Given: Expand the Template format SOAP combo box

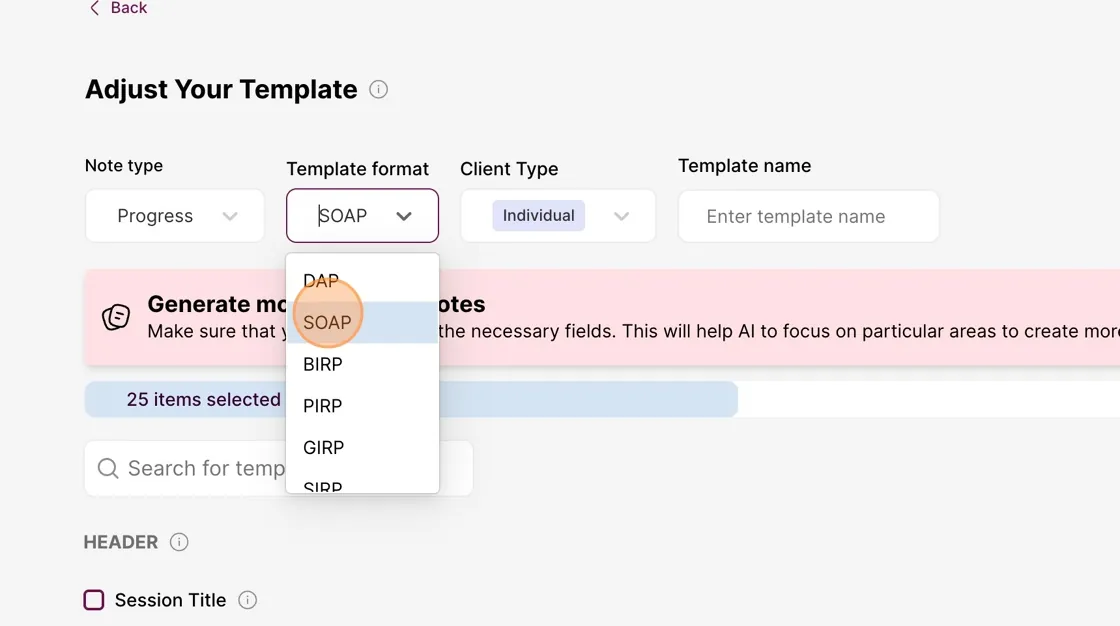Looking at the screenshot, I should [362, 216].
